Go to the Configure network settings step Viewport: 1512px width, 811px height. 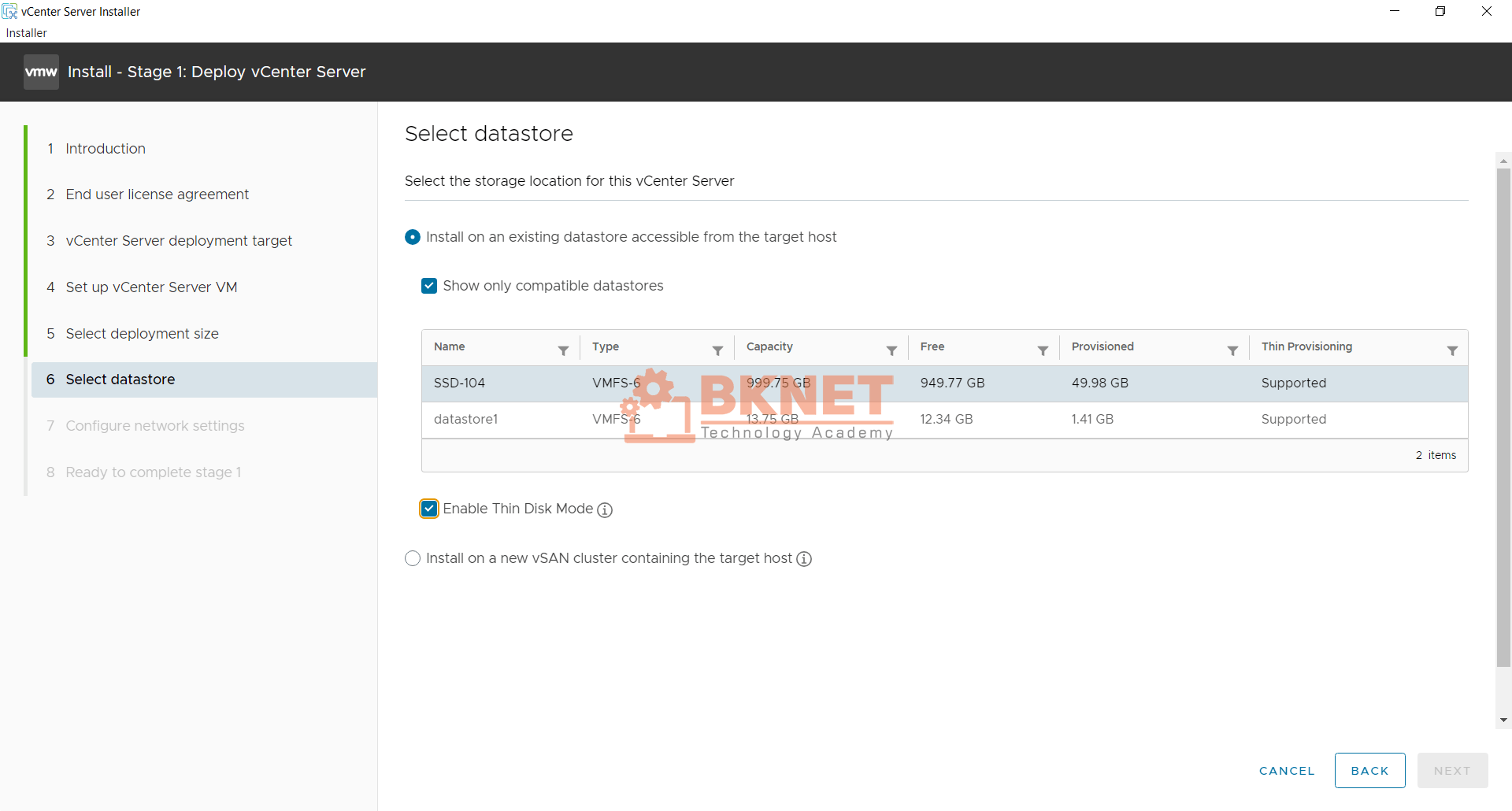pos(154,426)
